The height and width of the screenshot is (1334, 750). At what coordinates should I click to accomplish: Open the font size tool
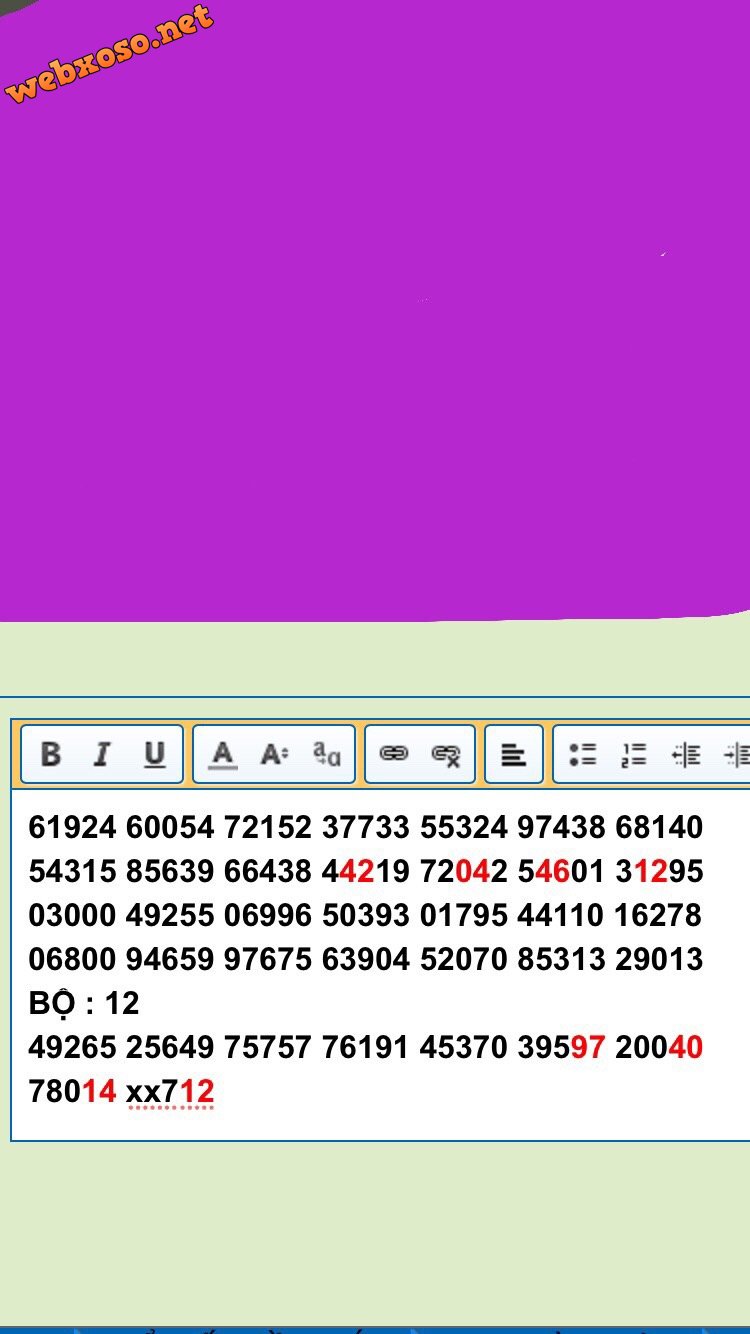coord(274,754)
